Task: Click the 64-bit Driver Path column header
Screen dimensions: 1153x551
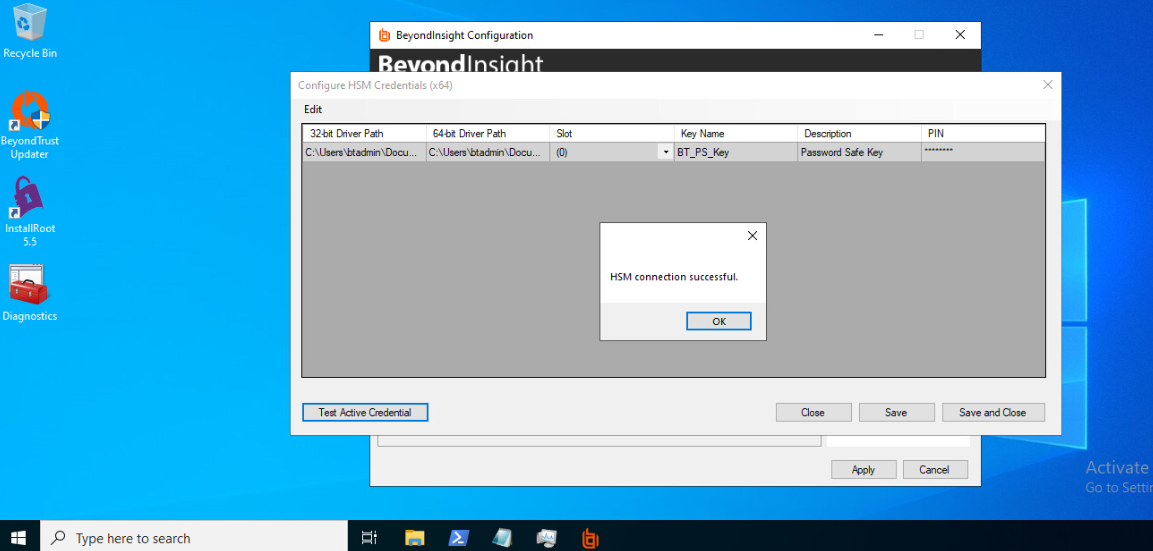Action: (x=488, y=134)
